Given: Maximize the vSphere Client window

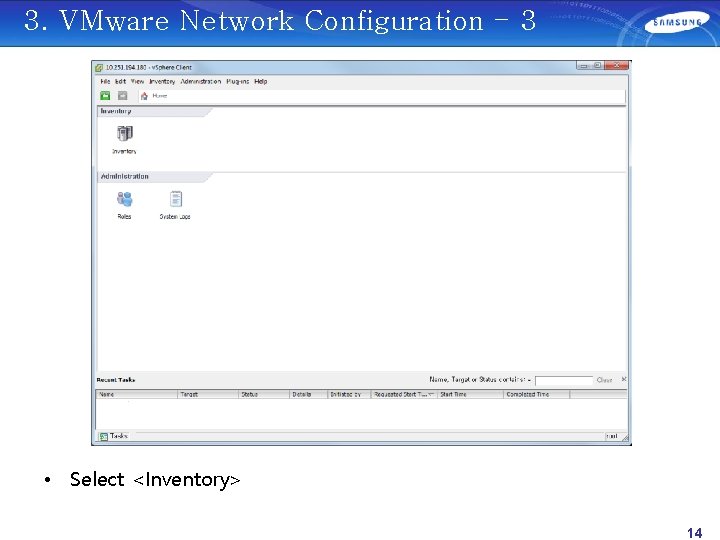Looking at the screenshot, I should (x=597, y=66).
